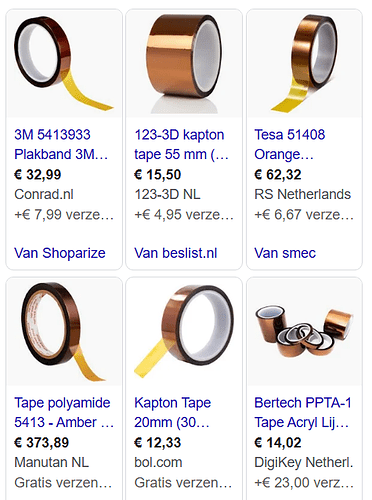Open the Tesa 51408 Orange product link

[x=289, y=144]
